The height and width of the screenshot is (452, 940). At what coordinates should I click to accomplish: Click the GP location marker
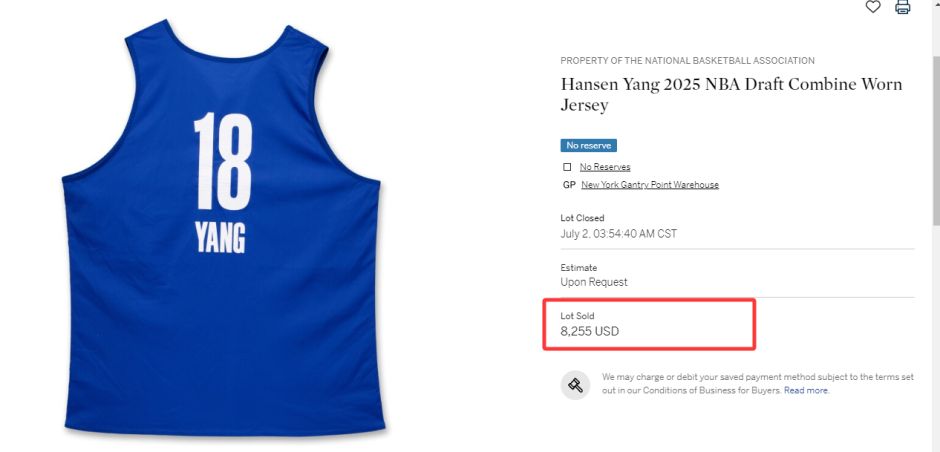[x=568, y=185]
